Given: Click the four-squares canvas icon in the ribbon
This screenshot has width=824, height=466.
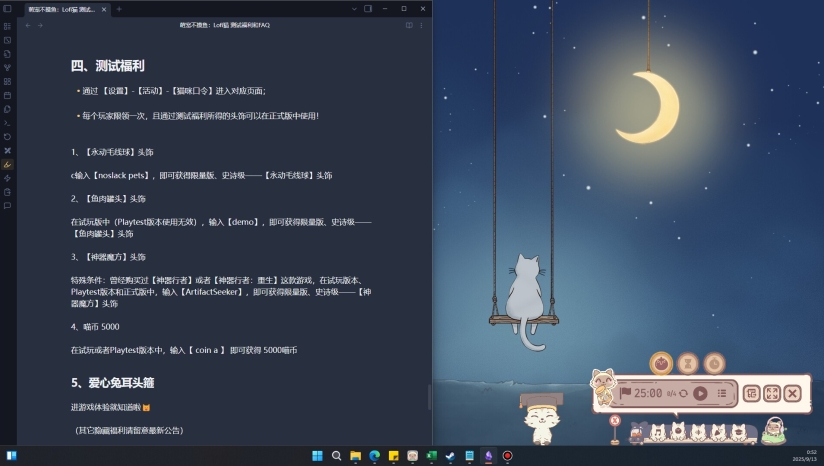Looking at the screenshot, I should pyautogui.click(x=7, y=81).
